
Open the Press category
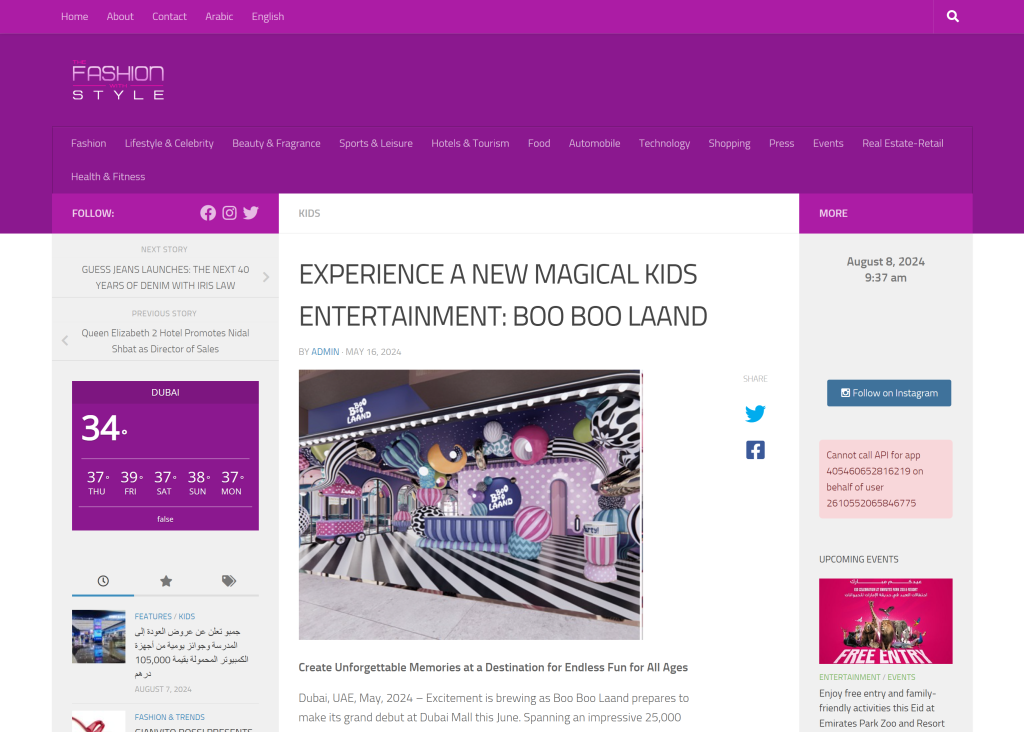(781, 143)
